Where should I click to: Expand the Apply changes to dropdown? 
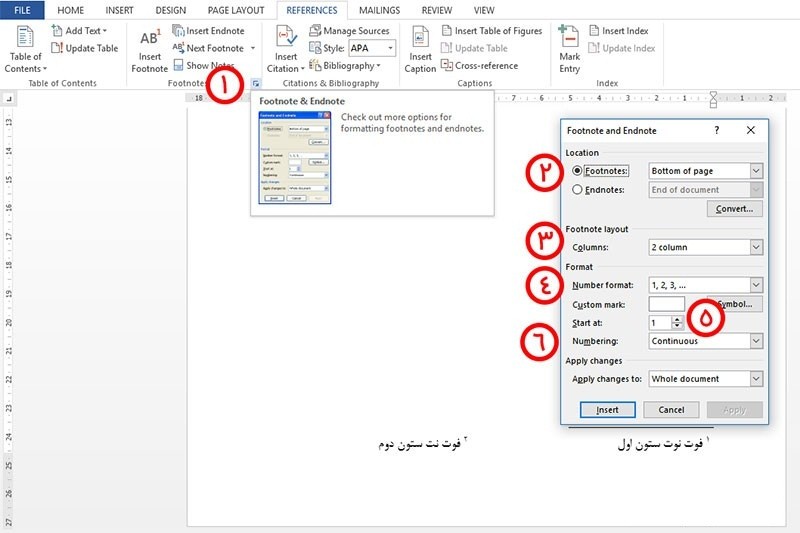pos(756,379)
